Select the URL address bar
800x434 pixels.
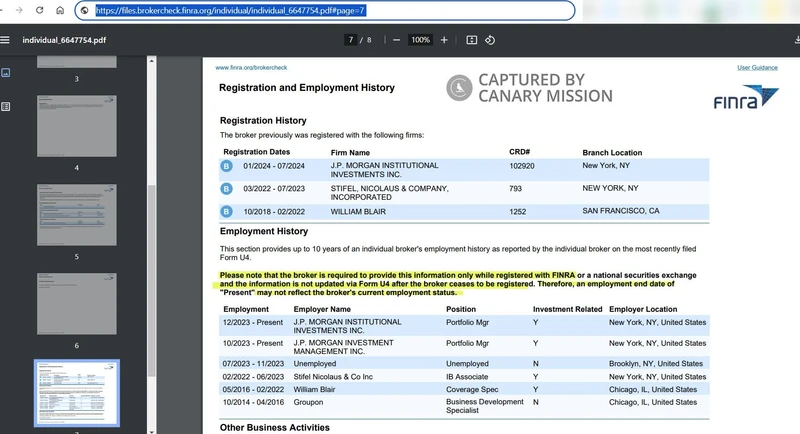[325, 10]
